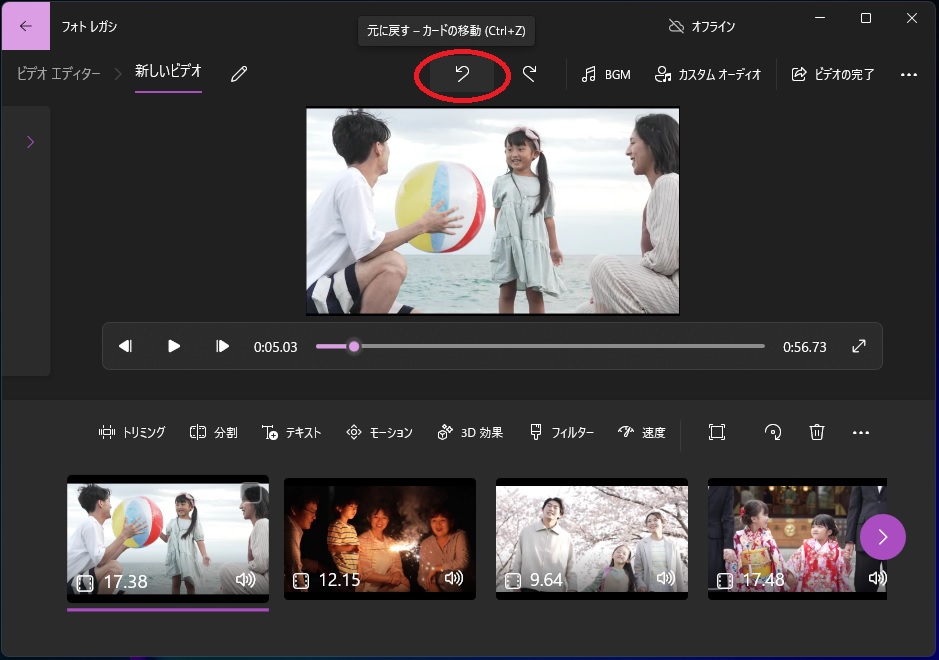Viewport: 939px width, 660px height.
Task: Minimize the フォト レガシ window
Action: [820, 18]
